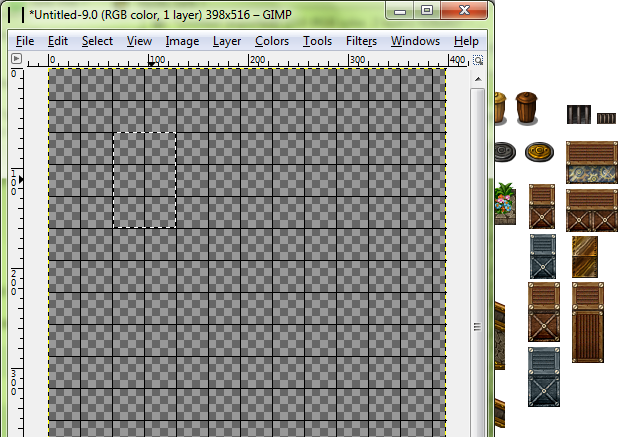
Task: Open the Select menu
Action: [97, 41]
